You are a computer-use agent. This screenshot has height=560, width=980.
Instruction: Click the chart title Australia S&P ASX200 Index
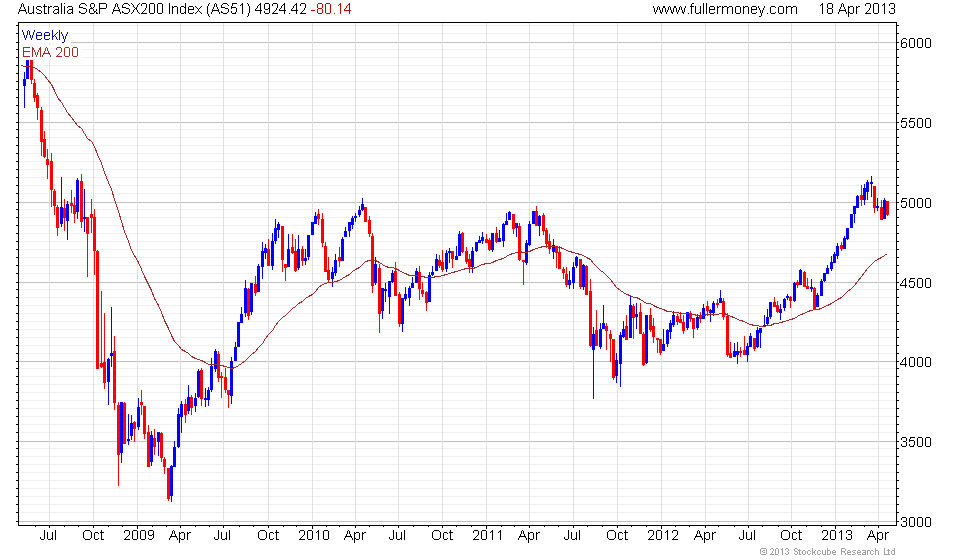point(110,9)
